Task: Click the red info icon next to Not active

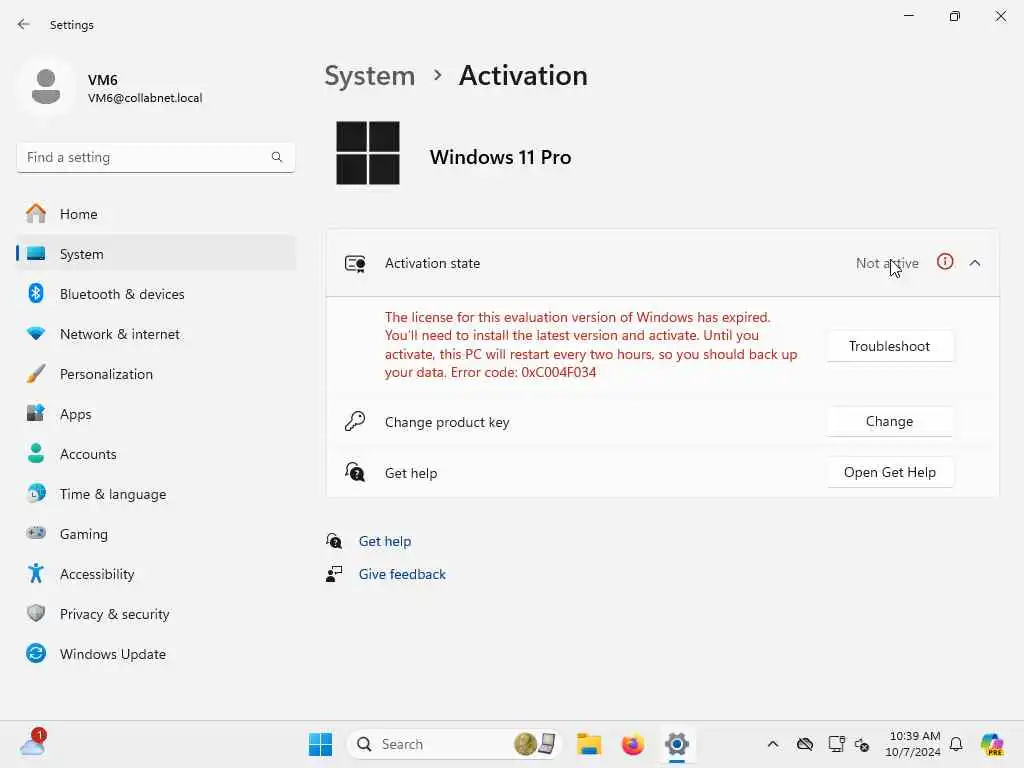Action: [945, 262]
